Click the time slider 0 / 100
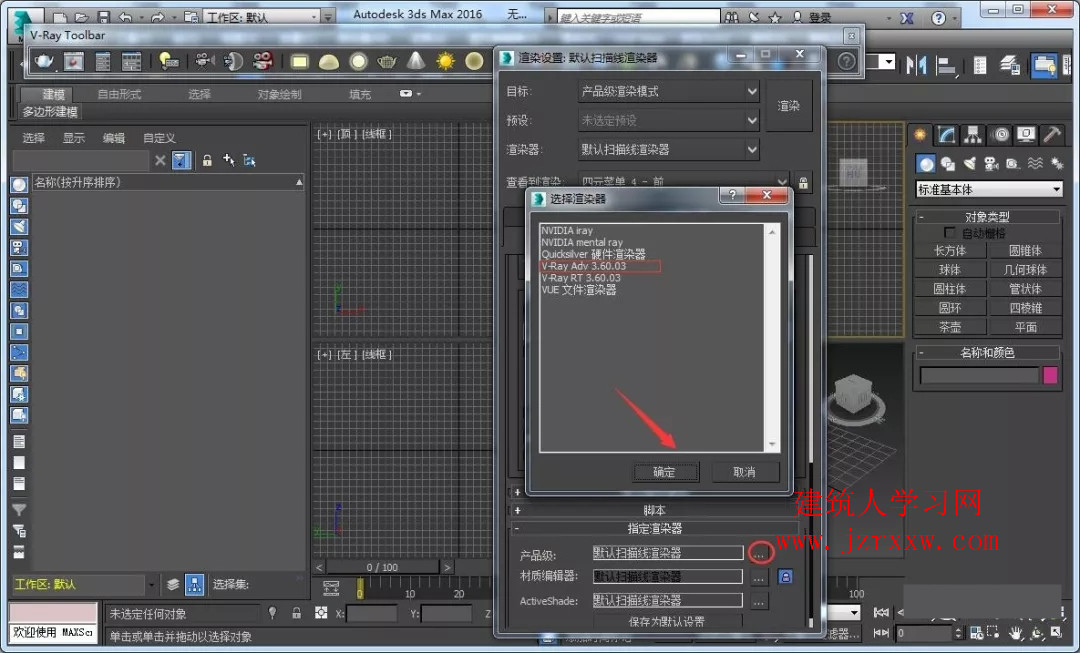The image size is (1080, 653). coord(382,567)
